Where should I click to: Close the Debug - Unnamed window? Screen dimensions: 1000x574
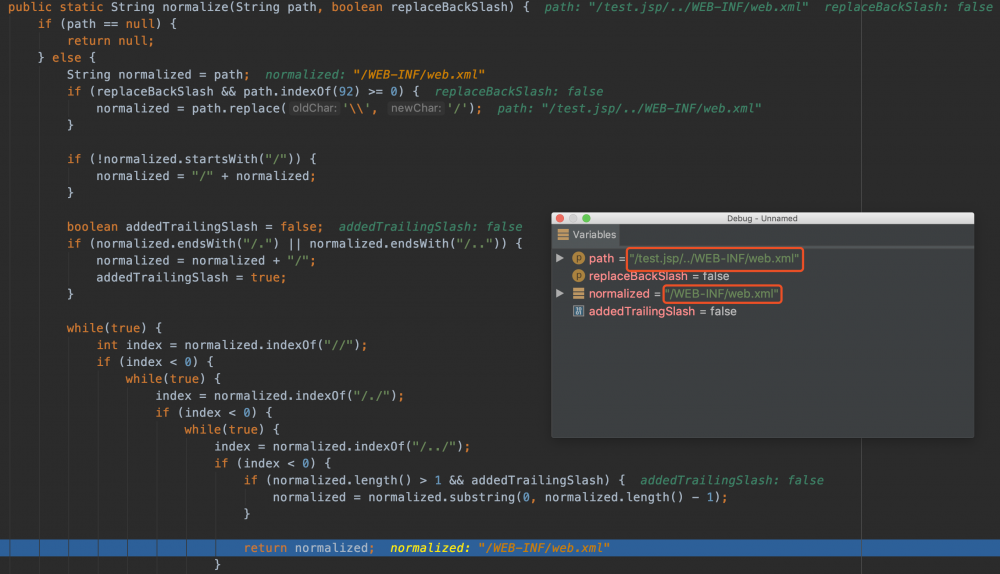560,218
